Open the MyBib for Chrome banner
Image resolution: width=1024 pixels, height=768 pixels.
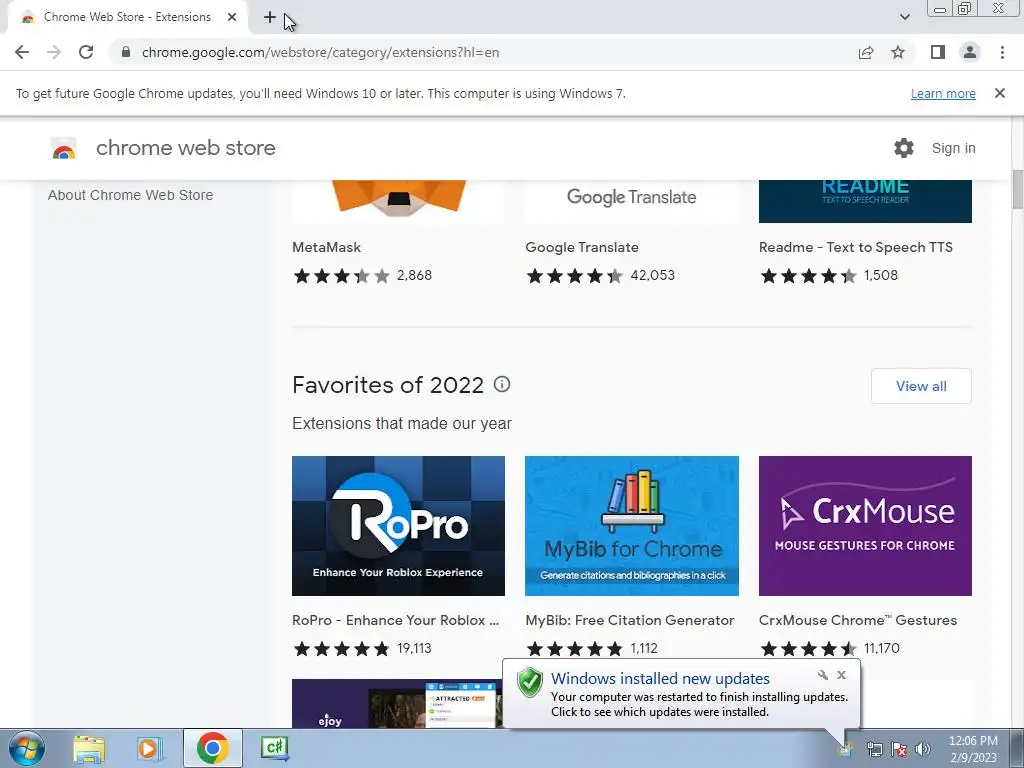click(x=632, y=526)
